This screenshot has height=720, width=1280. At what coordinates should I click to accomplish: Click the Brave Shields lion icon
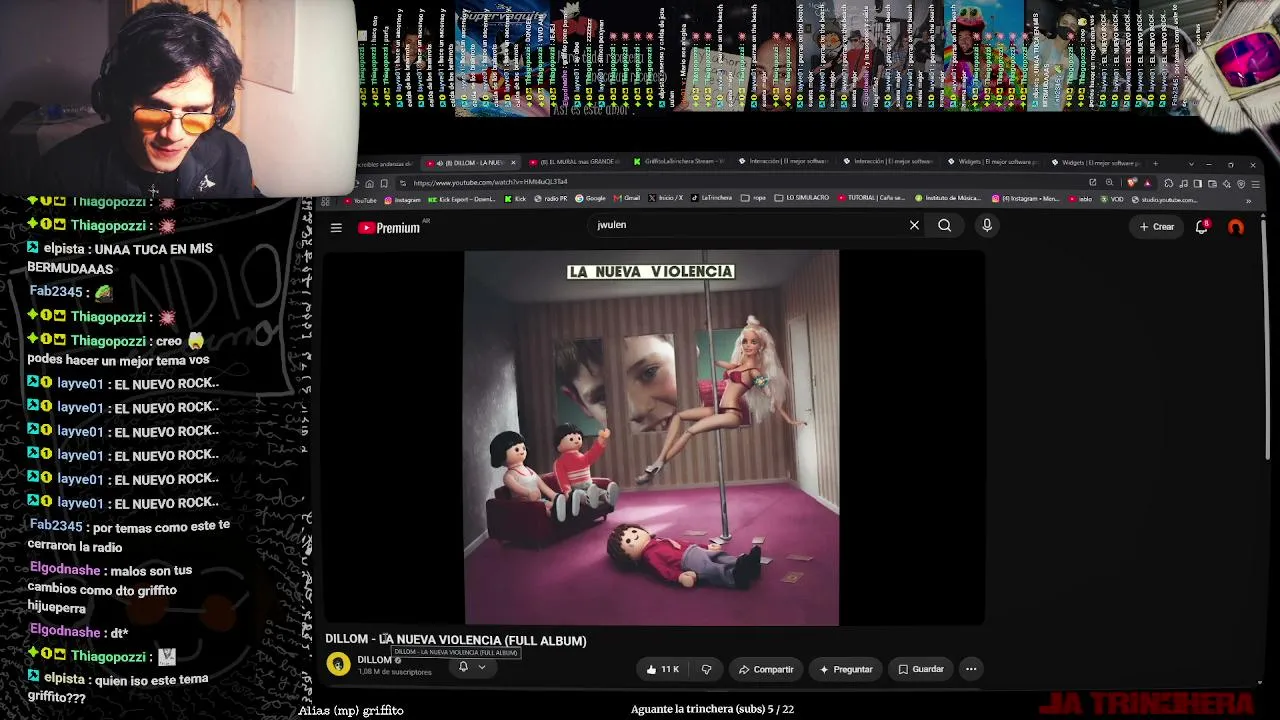(1132, 183)
